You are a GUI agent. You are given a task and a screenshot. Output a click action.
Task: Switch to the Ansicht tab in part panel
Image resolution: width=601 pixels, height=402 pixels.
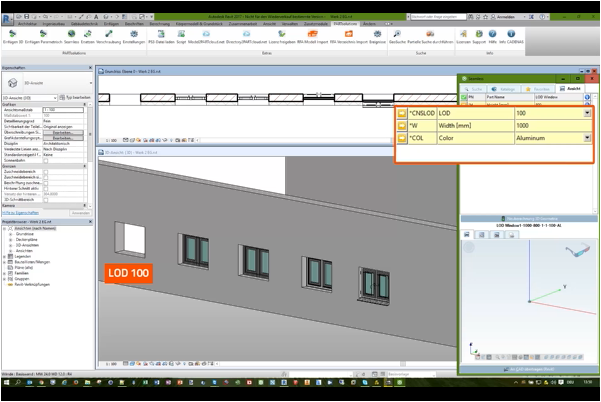point(573,88)
